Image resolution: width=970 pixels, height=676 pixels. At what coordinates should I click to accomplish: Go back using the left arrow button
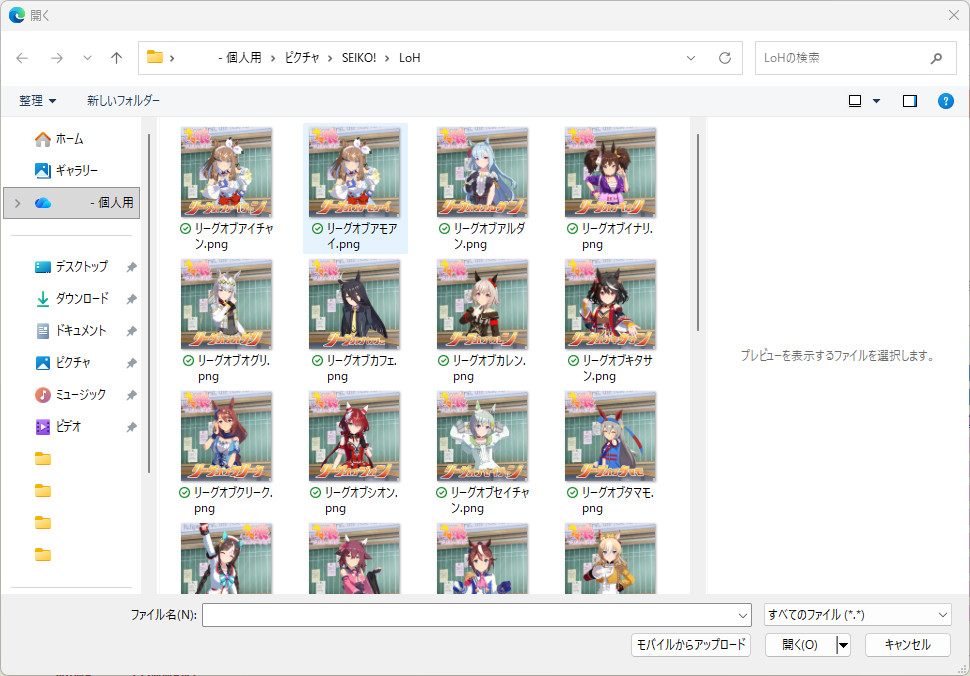point(22,58)
